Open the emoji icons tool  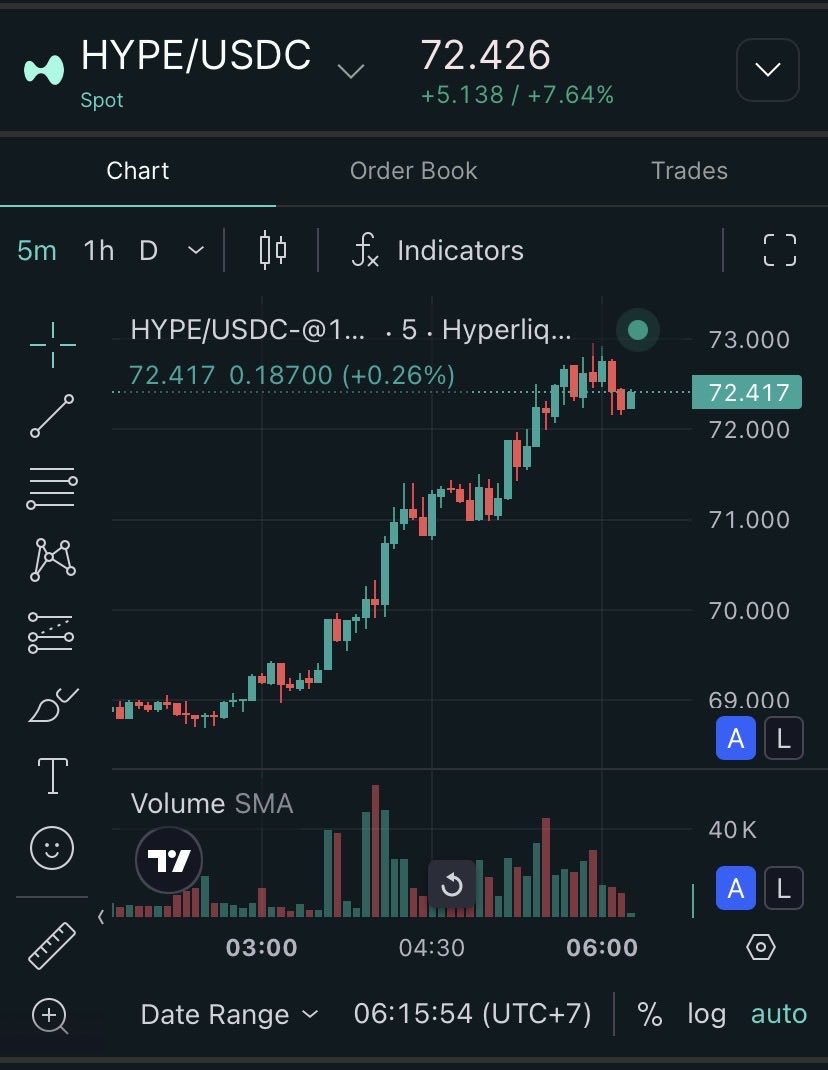point(52,848)
